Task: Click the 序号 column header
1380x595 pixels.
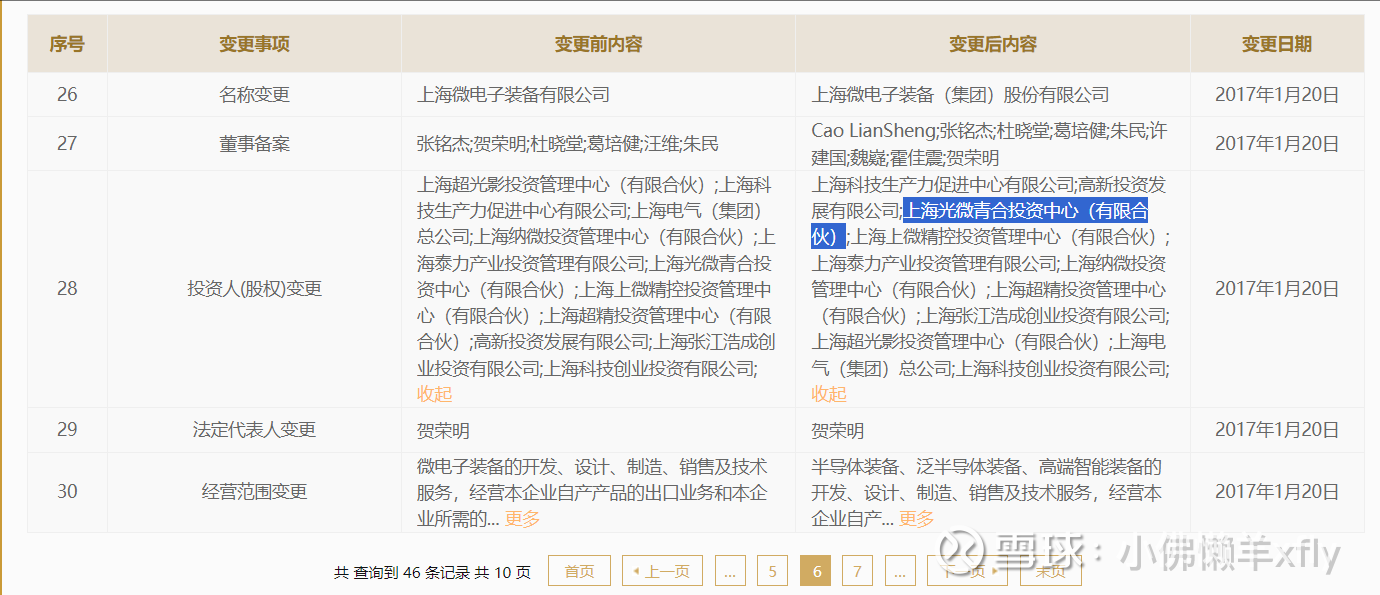Action: coord(67,44)
